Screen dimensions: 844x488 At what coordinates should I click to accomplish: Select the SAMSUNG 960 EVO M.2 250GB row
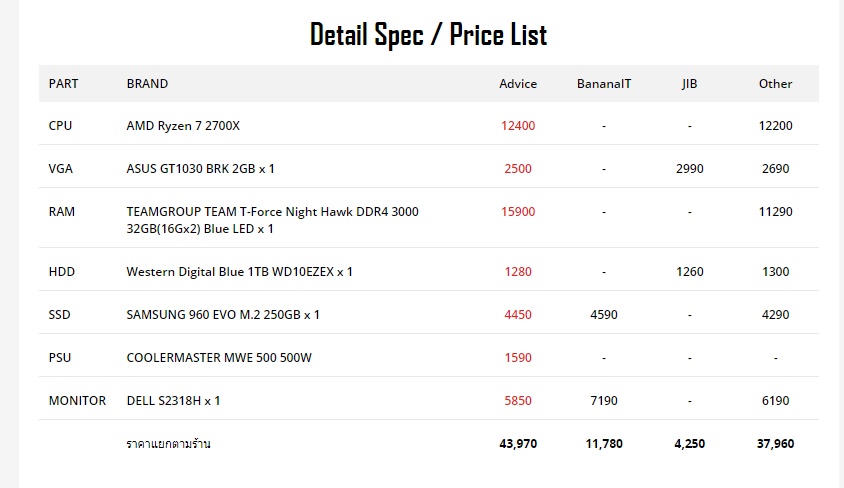tap(223, 315)
